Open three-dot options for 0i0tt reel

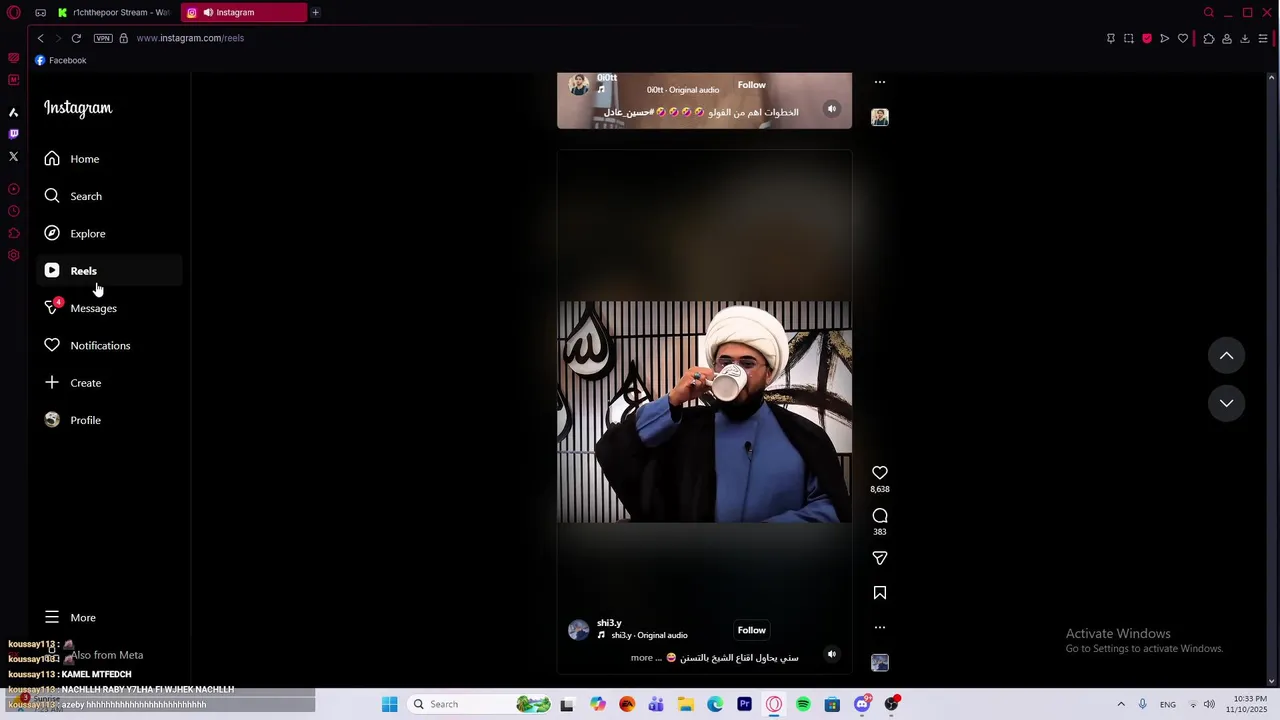[x=880, y=82]
